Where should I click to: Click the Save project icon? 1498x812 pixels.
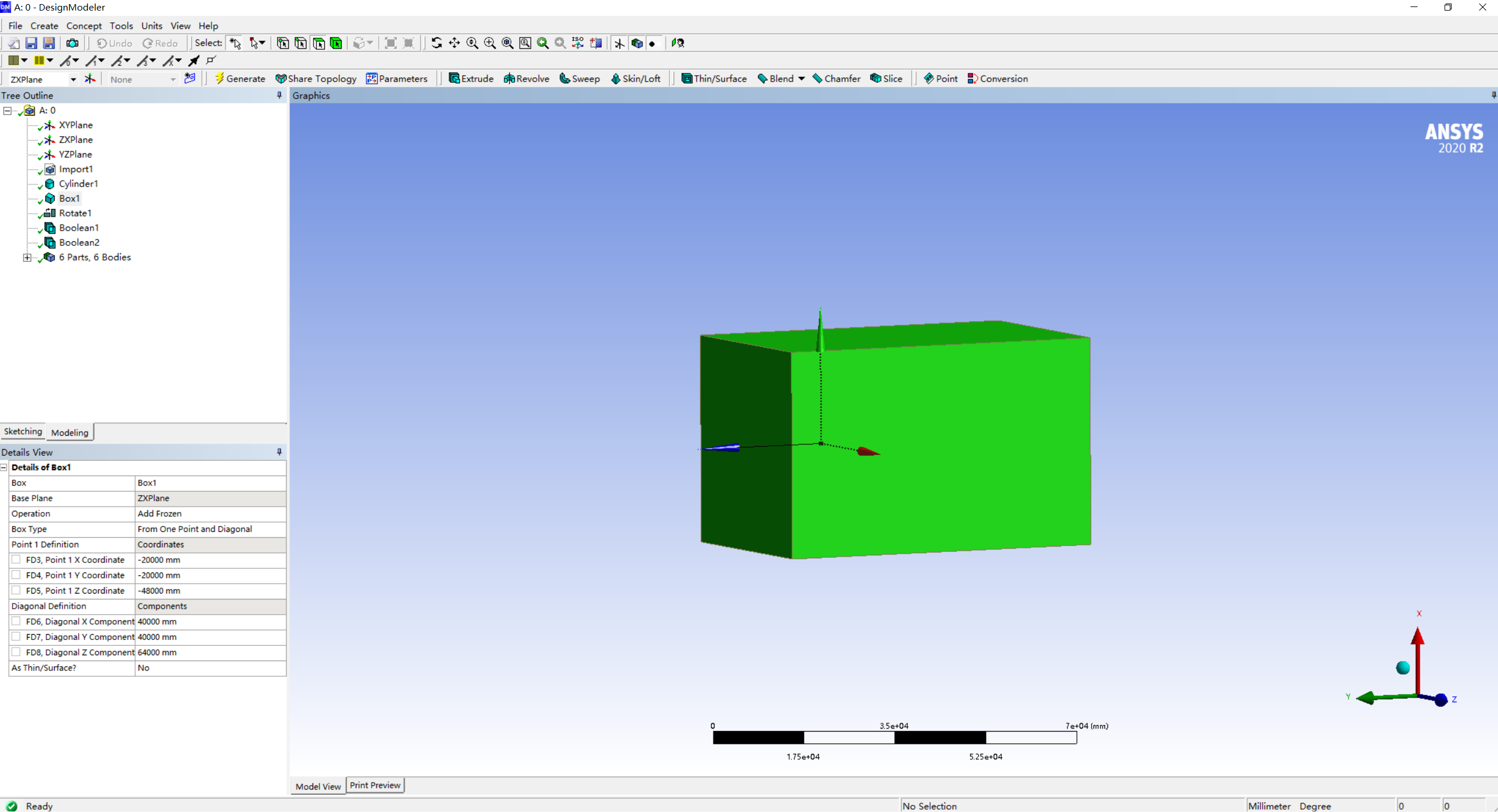(31, 43)
